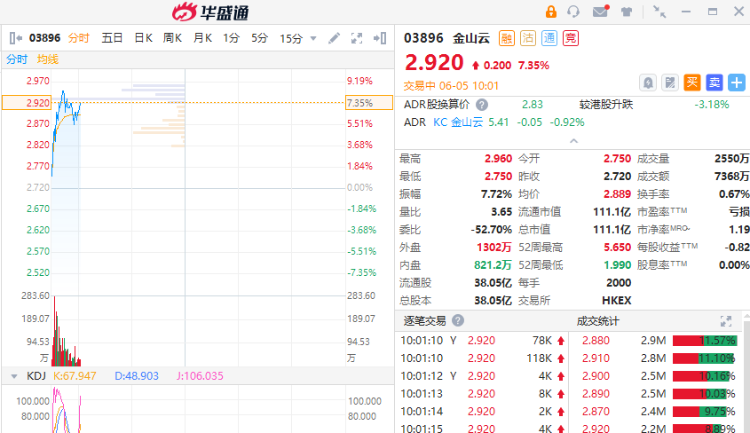The width and height of the screenshot is (750, 433).
Task: Open the KC 金山云 ADR link
Action: coord(458,122)
